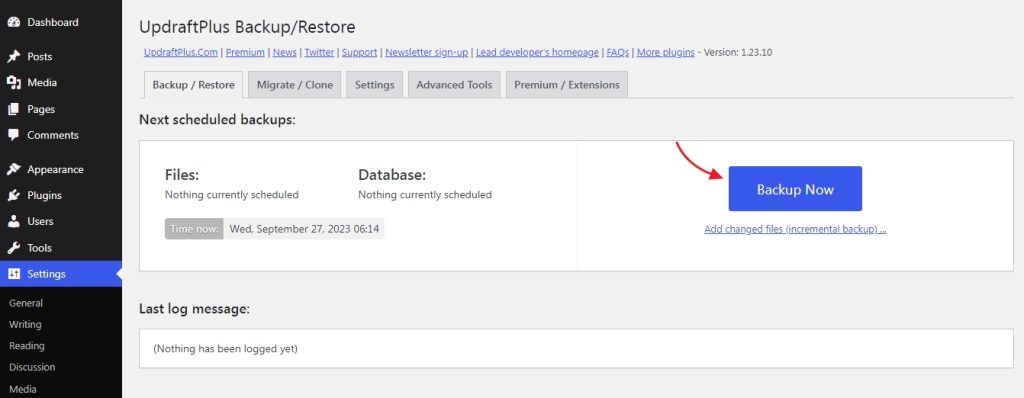Open Media settings submenu under Settings
This screenshot has width=1024, height=398.
23,389
